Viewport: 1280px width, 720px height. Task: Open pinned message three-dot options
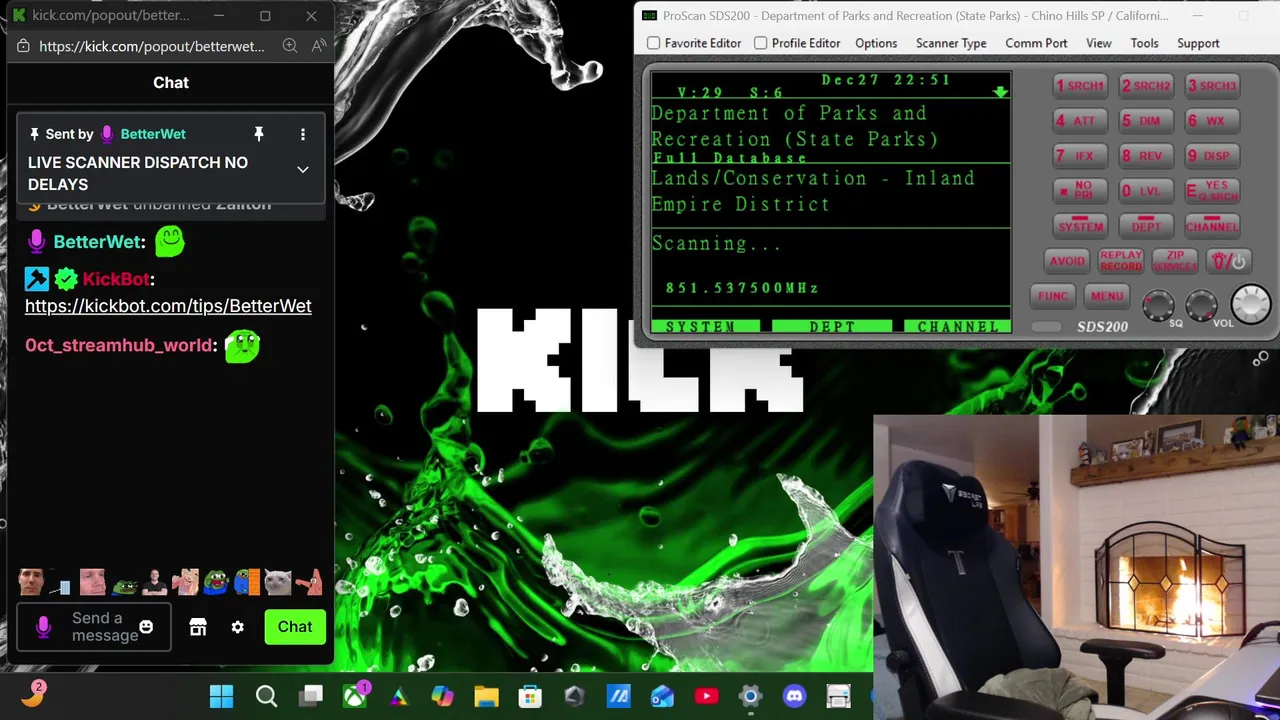(303, 134)
